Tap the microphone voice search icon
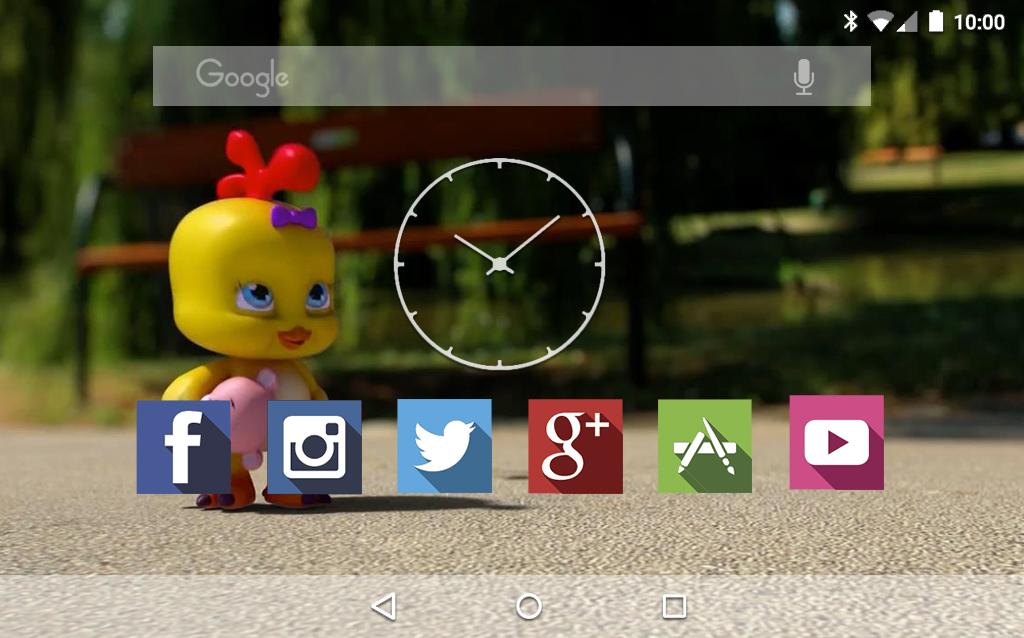This screenshot has height=638, width=1024. [804, 76]
